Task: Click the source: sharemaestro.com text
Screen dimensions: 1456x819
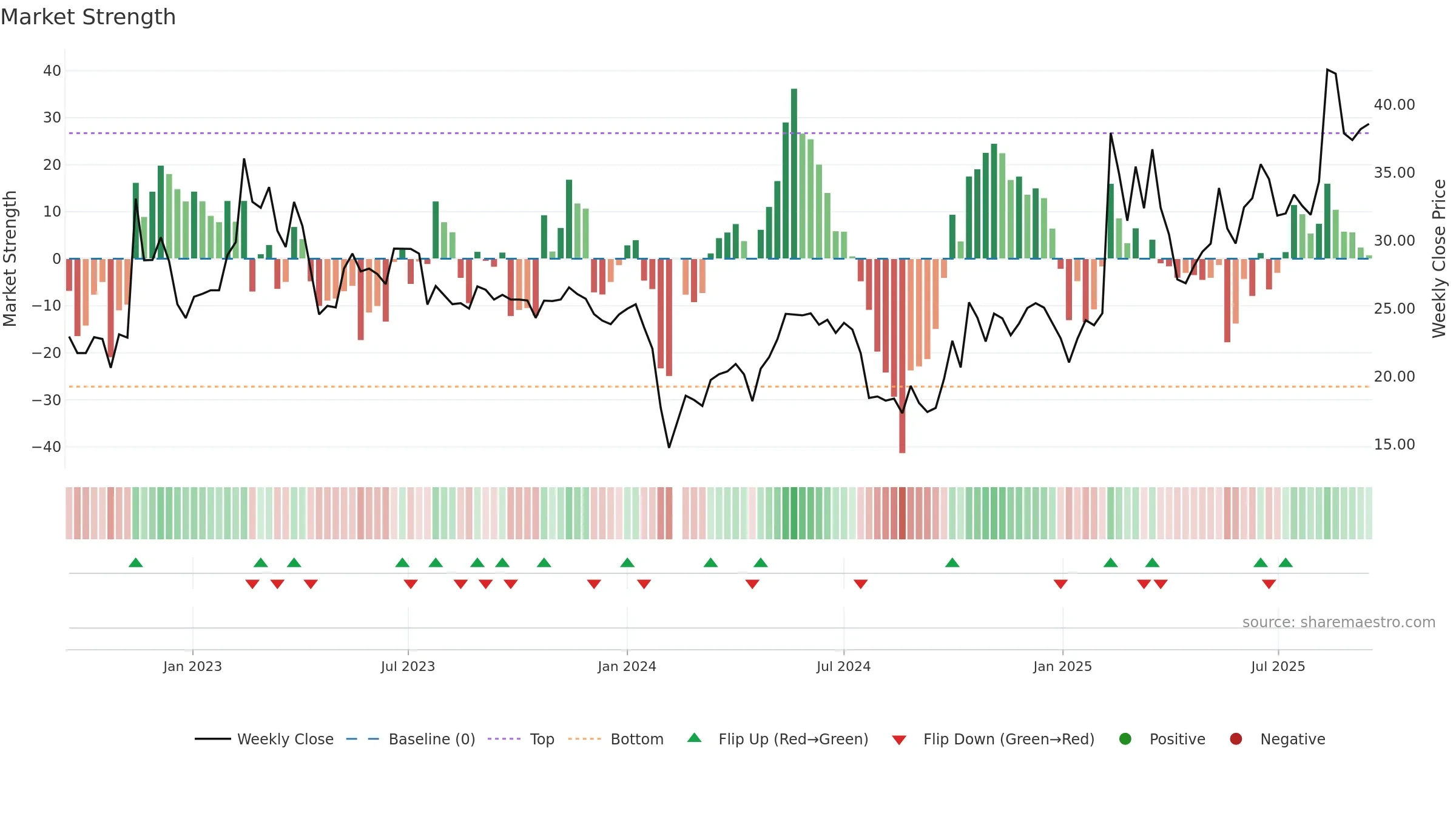Action: click(x=1339, y=622)
